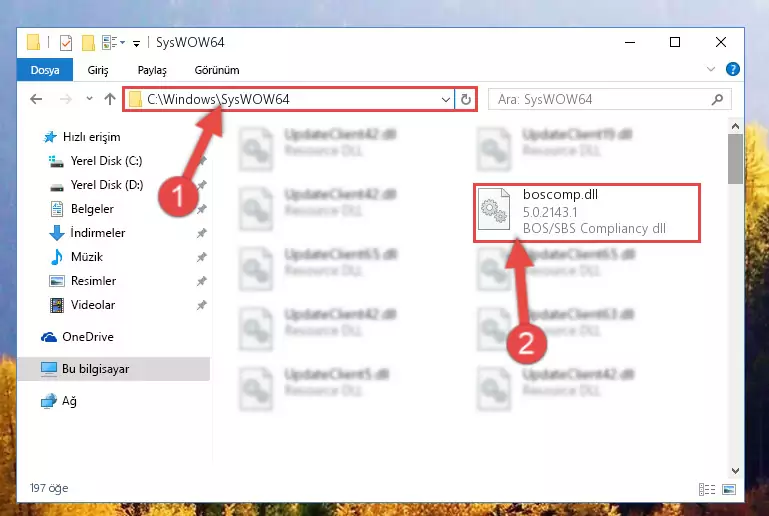Viewport: 769px width, 516px height.
Task: Switch to details view in status bar
Action: point(707,489)
